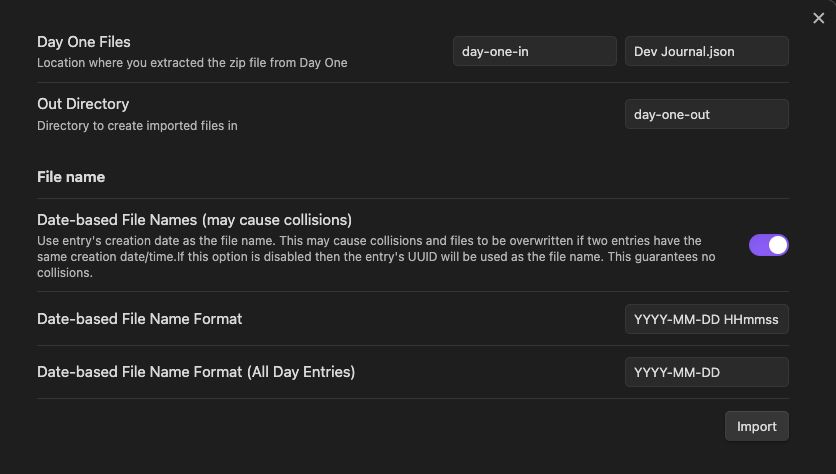Click the day-one-in directory input field

pos(535,51)
